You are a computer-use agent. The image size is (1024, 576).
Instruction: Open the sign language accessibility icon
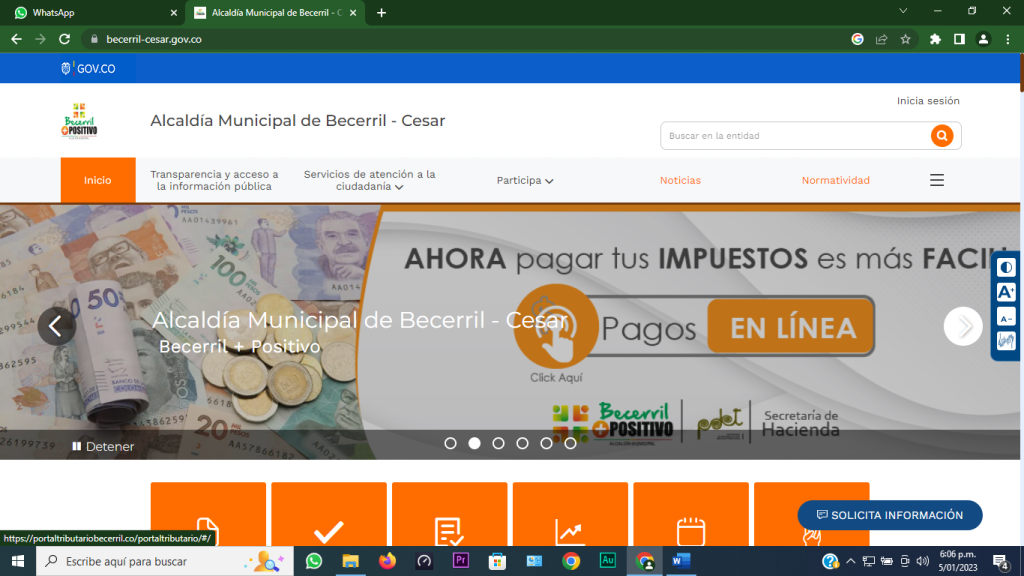pos(1006,342)
